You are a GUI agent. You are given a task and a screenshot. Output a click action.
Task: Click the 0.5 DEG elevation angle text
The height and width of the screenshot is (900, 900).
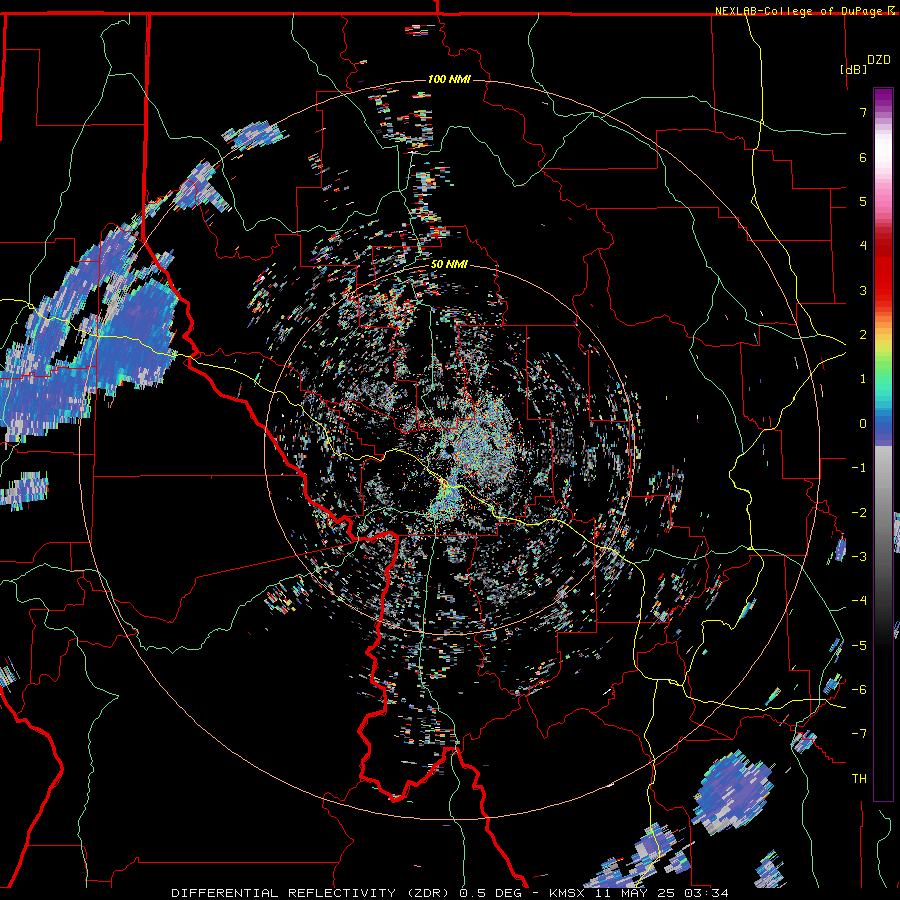(x=491, y=893)
